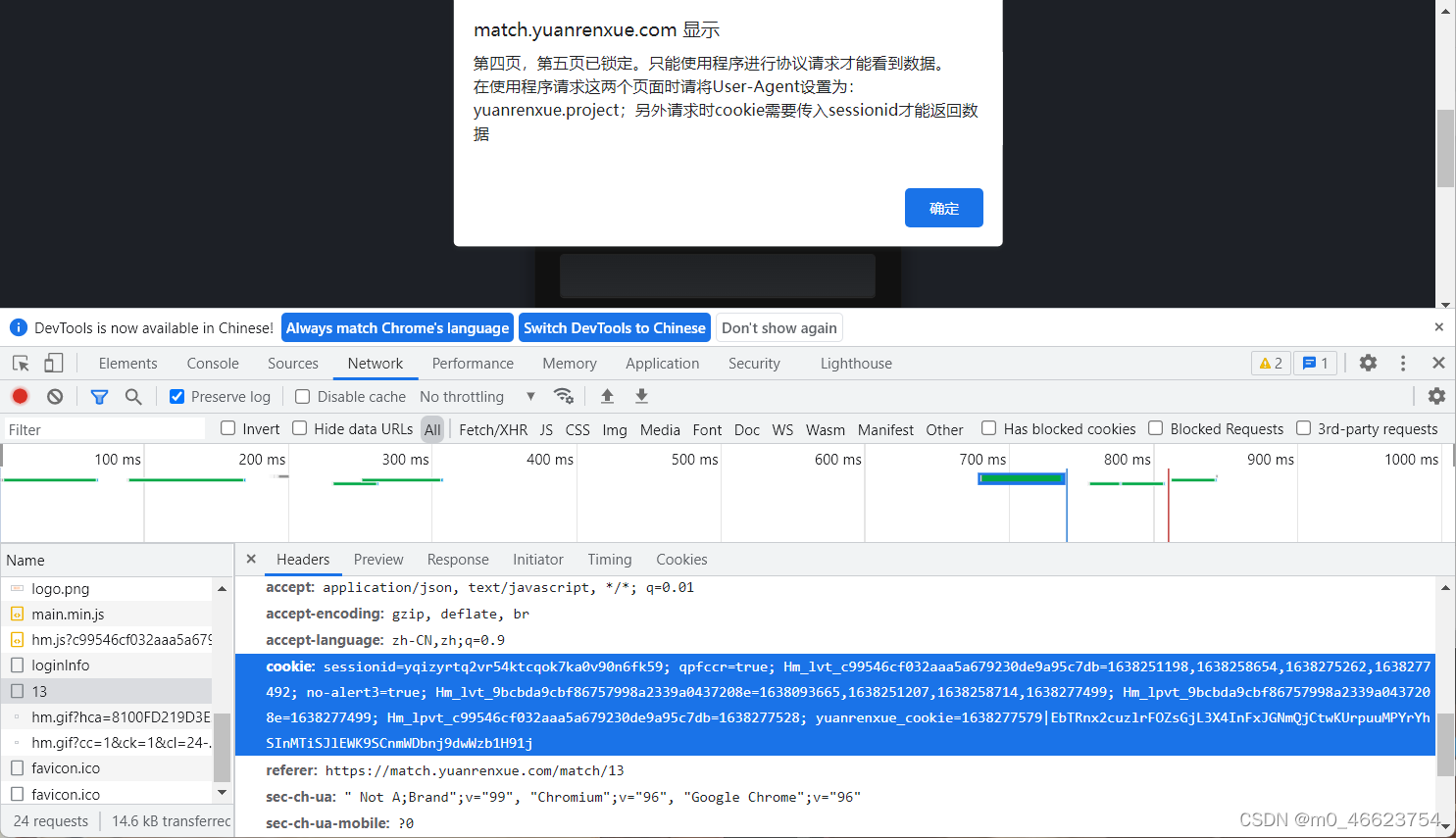The height and width of the screenshot is (838, 1456).
Task: Click Switch DevTools to Chinese
Action: pyautogui.click(x=615, y=327)
